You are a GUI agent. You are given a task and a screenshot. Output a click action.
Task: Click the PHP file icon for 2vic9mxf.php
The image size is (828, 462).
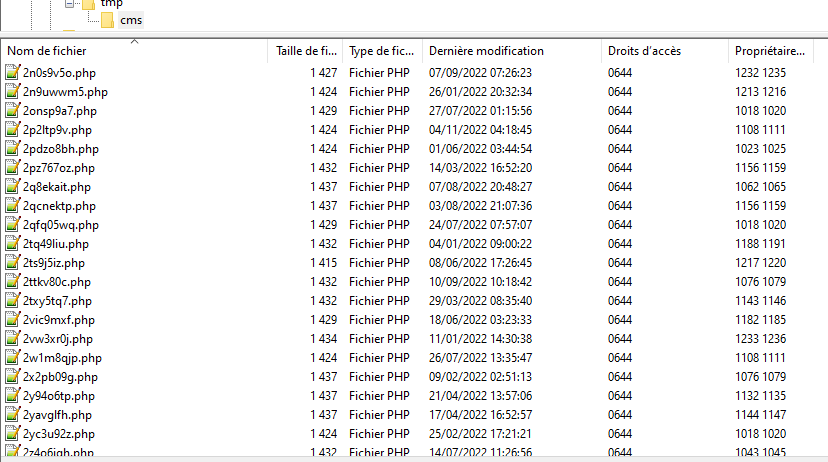(13, 319)
